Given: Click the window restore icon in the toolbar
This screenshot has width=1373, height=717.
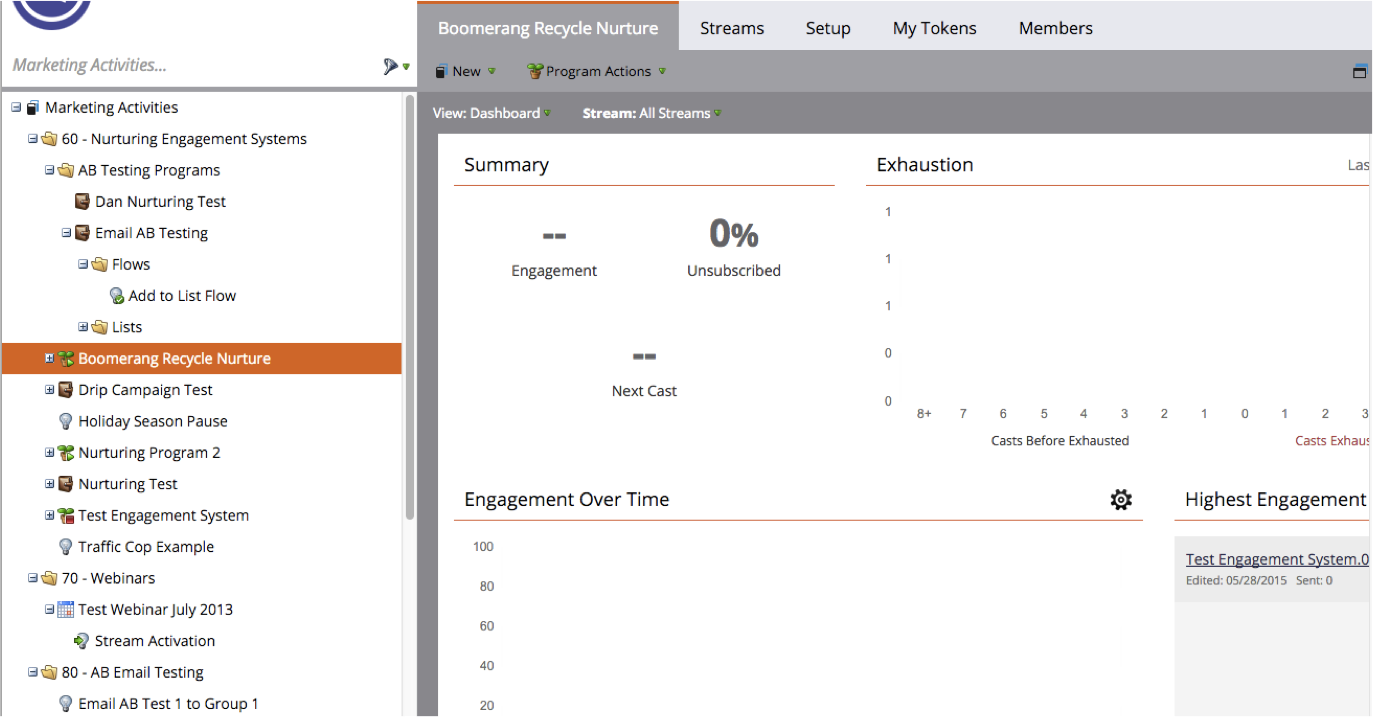Looking at the screenshot, I should click(x=1359, y=71).
